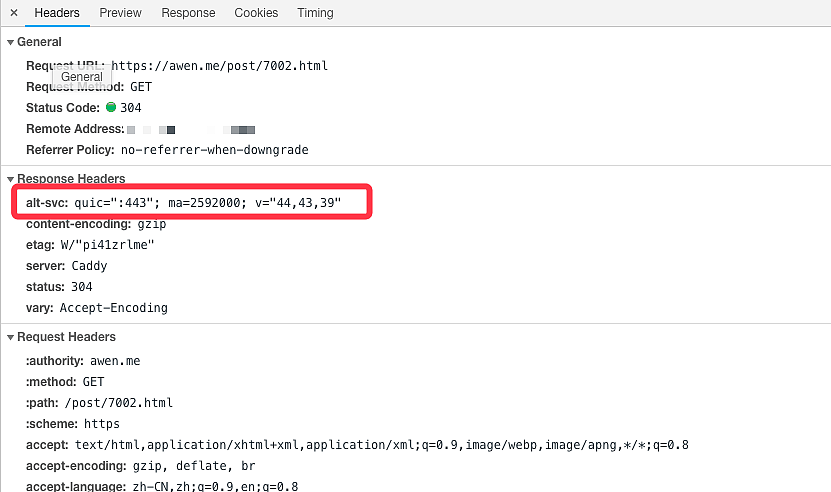Open the Response tab
Screen dimensions: 831x492
[x=188, y=13]
